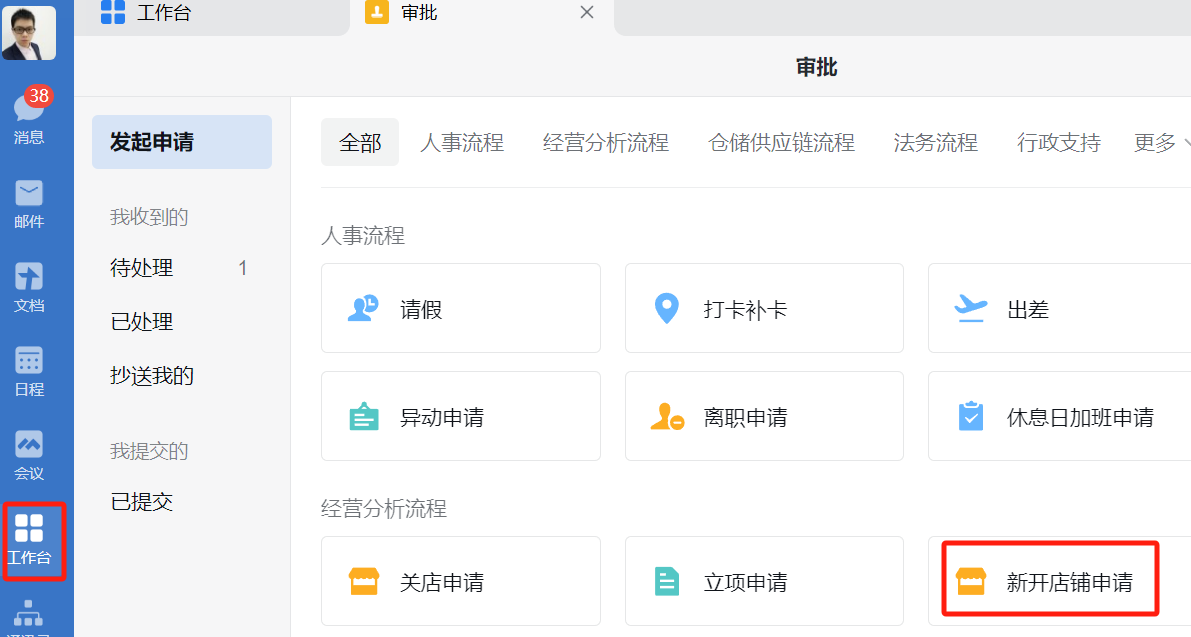This screenshot has width=1191, height=637.
Task: Open the 立项申请 request card
Action: (x=764, y=581)
